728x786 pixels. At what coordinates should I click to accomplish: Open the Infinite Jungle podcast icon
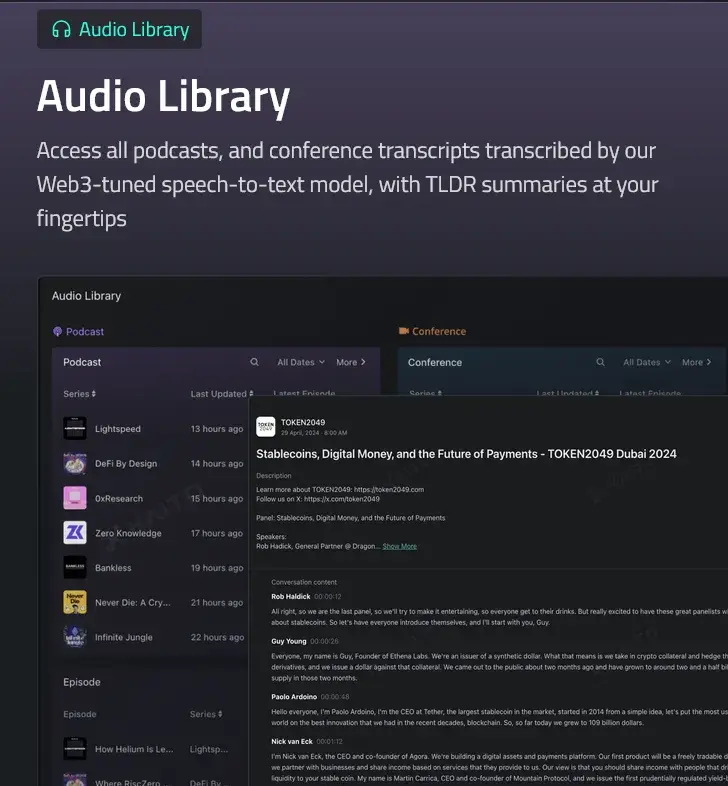coord(75,637)
